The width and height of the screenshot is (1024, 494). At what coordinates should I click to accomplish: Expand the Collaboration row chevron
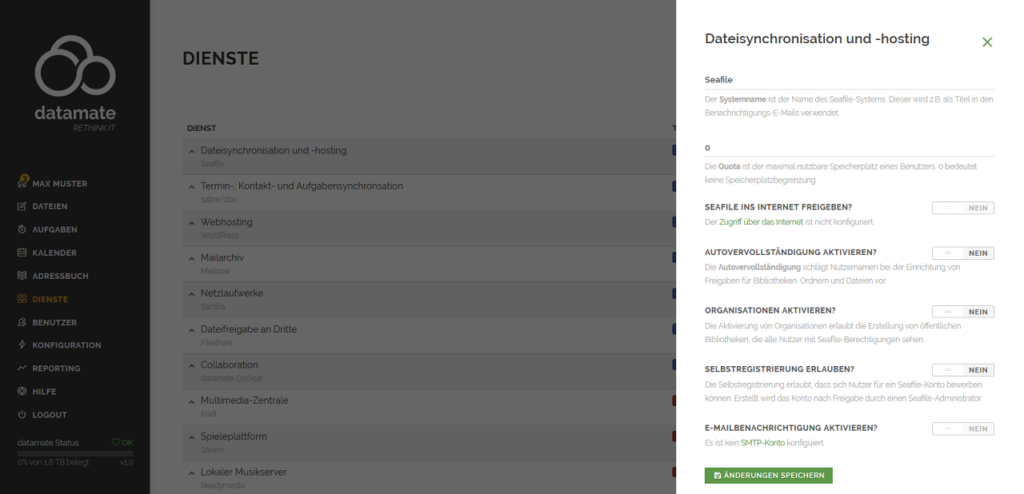point(191,365)
